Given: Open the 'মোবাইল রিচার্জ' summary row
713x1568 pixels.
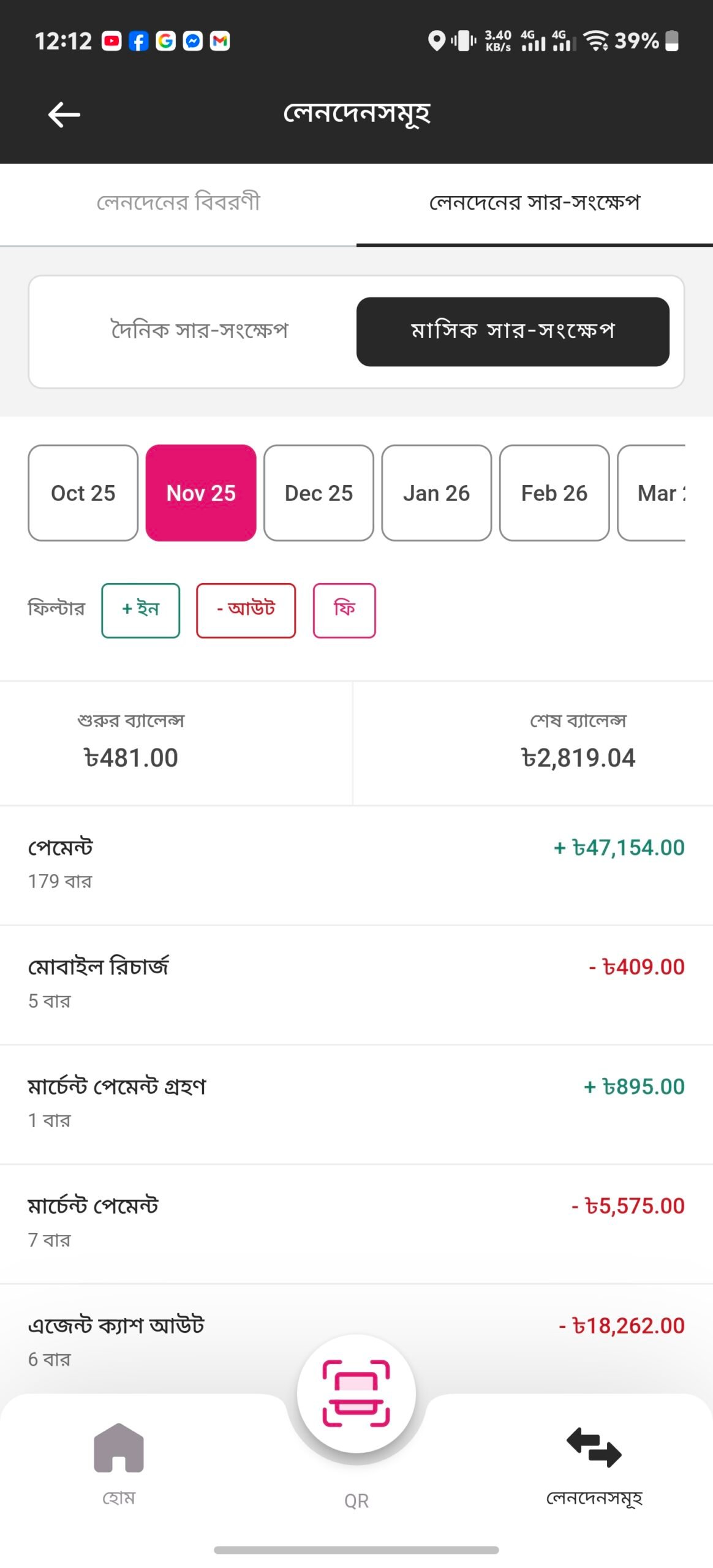Looking at the screenshot, I should 356,984.
